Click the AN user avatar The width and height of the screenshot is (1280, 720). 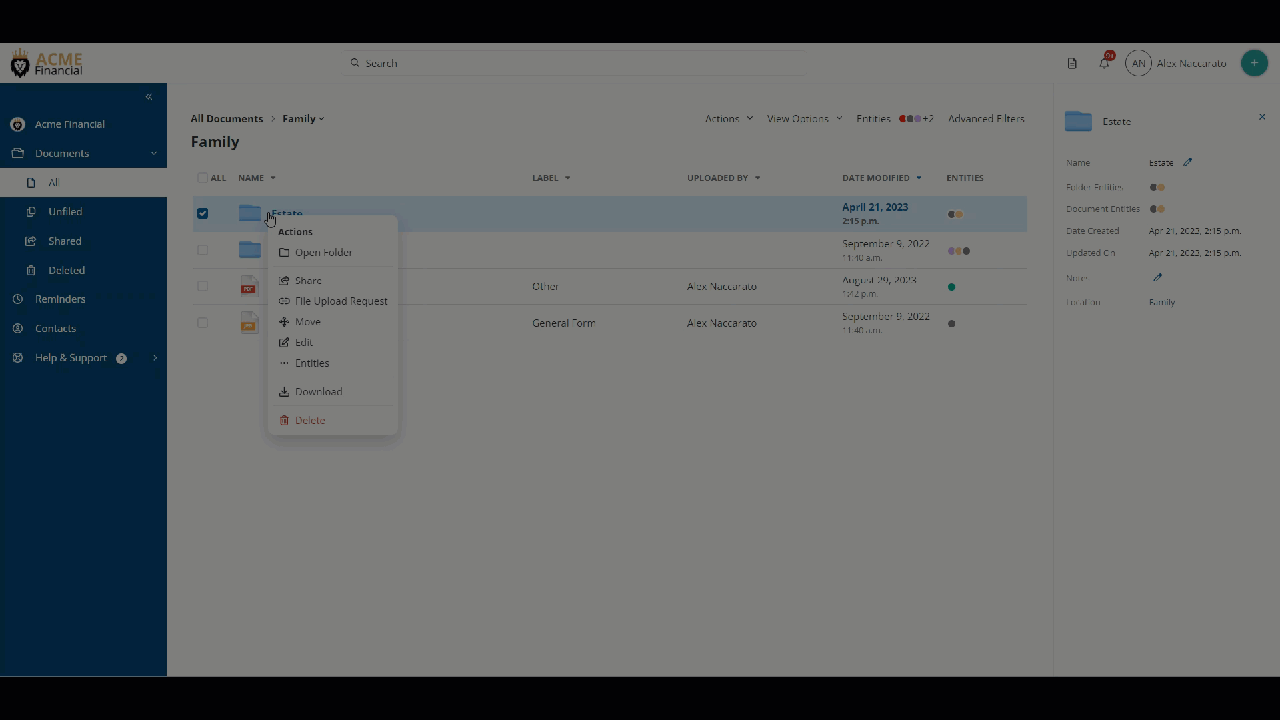pos(1138,63)
